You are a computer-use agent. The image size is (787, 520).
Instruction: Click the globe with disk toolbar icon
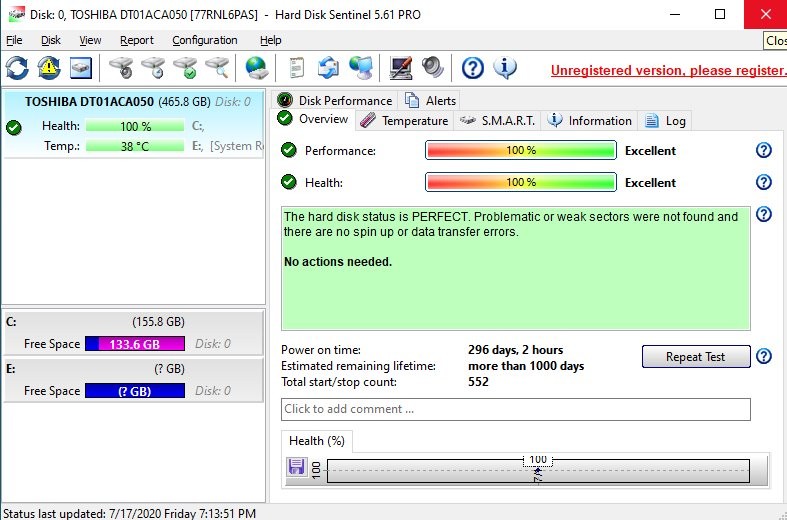pyautogui.click(x=257, y=68)
